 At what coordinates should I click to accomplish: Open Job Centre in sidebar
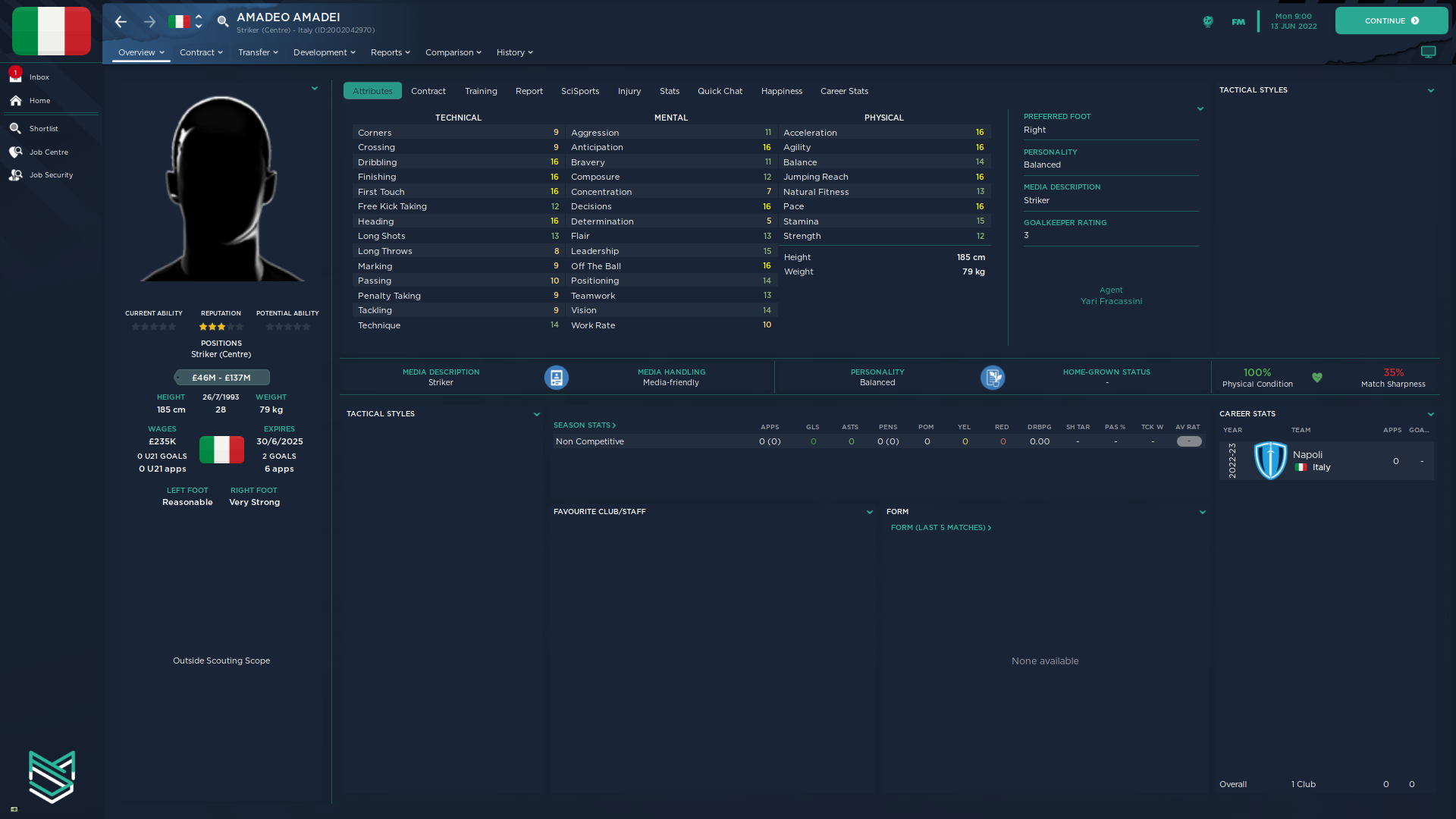tap(49, 152)
